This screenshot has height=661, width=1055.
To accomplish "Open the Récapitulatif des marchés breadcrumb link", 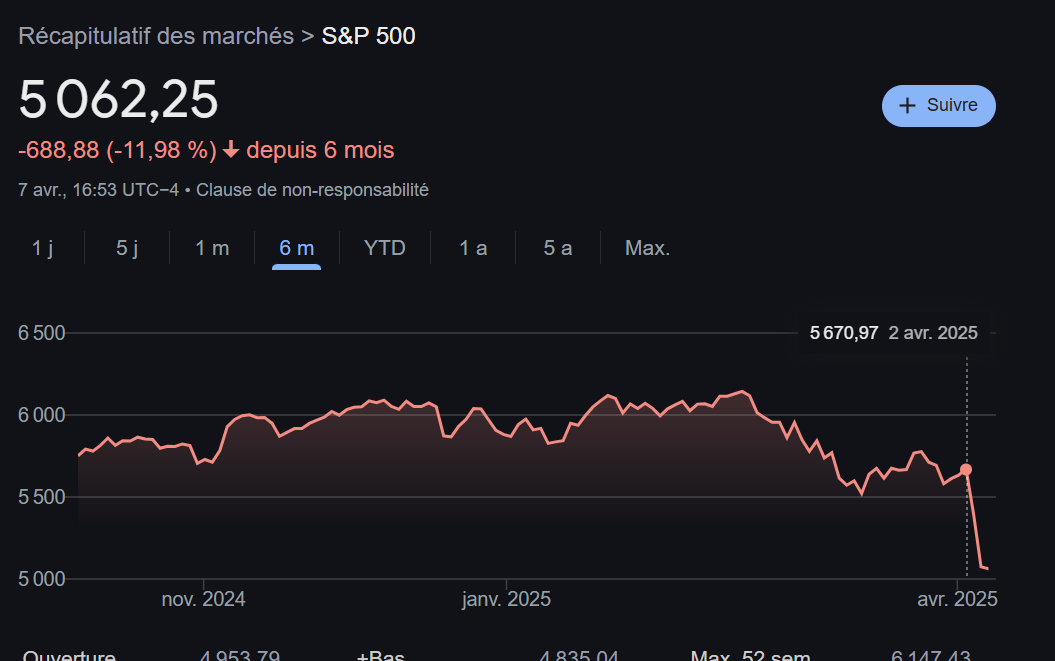I will click(x=156, y=36).
